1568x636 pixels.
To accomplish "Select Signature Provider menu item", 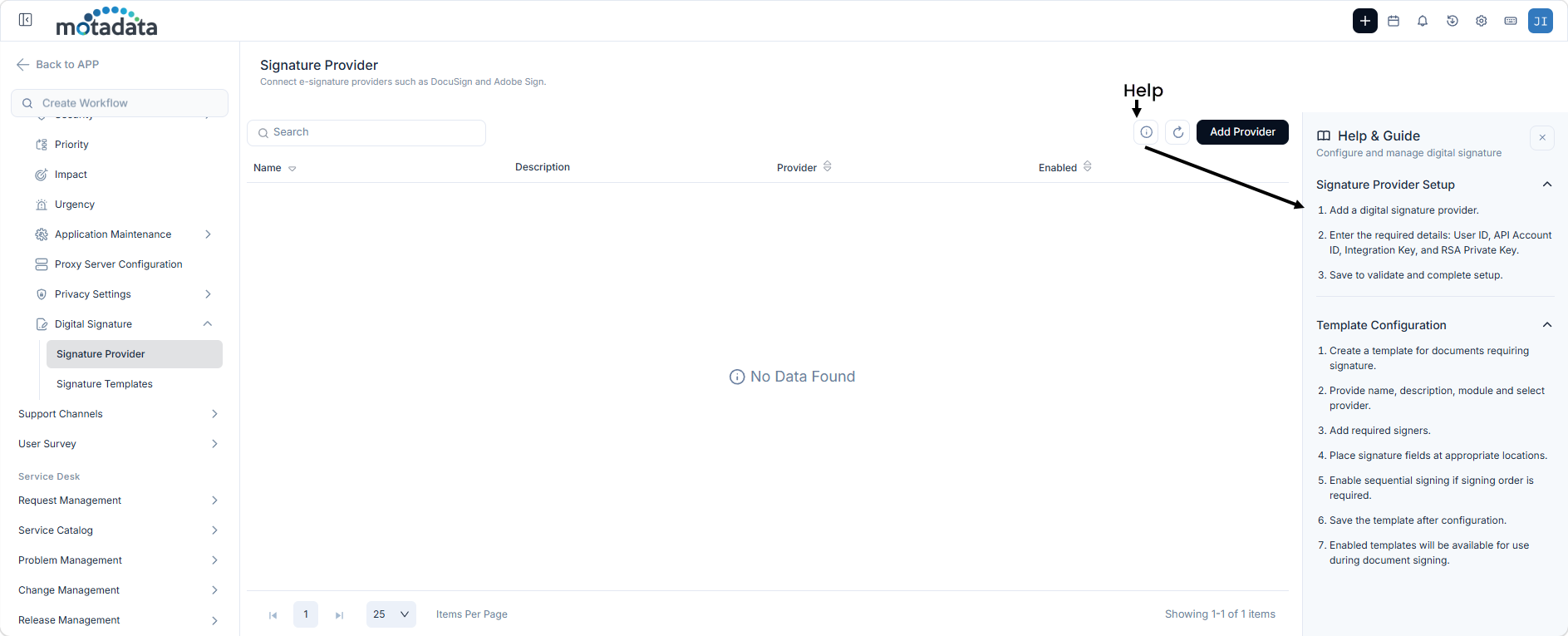I will point(135,354).
